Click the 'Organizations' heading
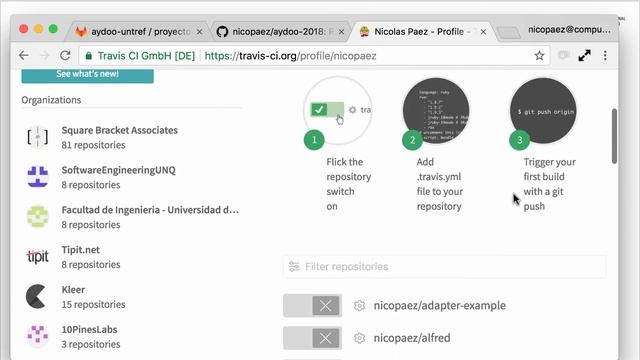Screen dimensions: 640x360 (51, 100)
